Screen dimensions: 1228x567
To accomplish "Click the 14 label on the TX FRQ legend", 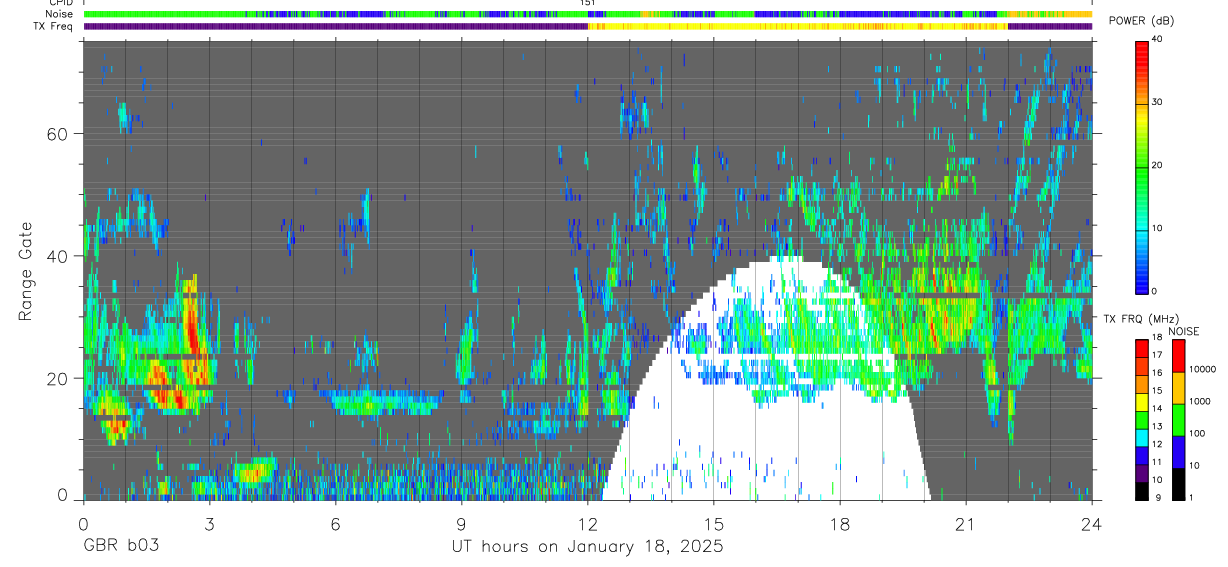I will coord(1157,408).
